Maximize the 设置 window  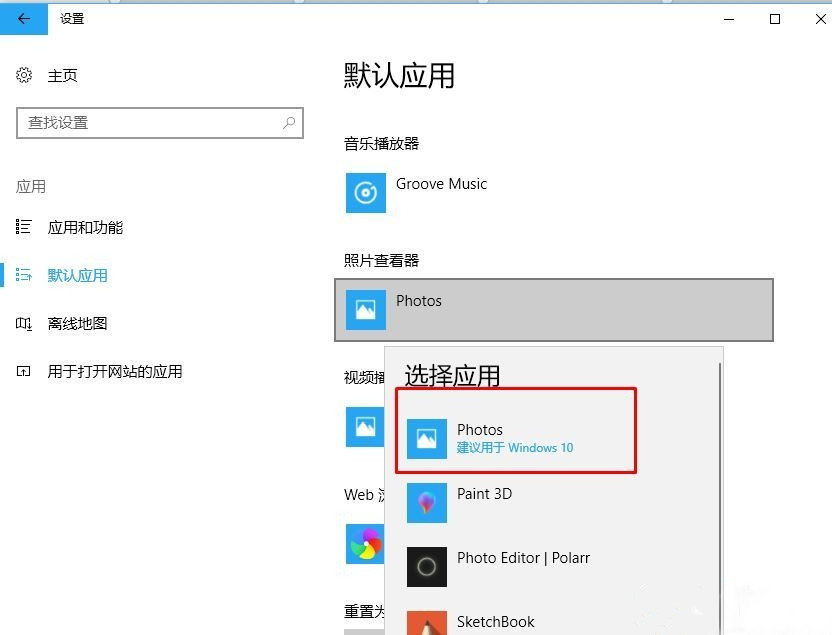(x=775, y=20)
